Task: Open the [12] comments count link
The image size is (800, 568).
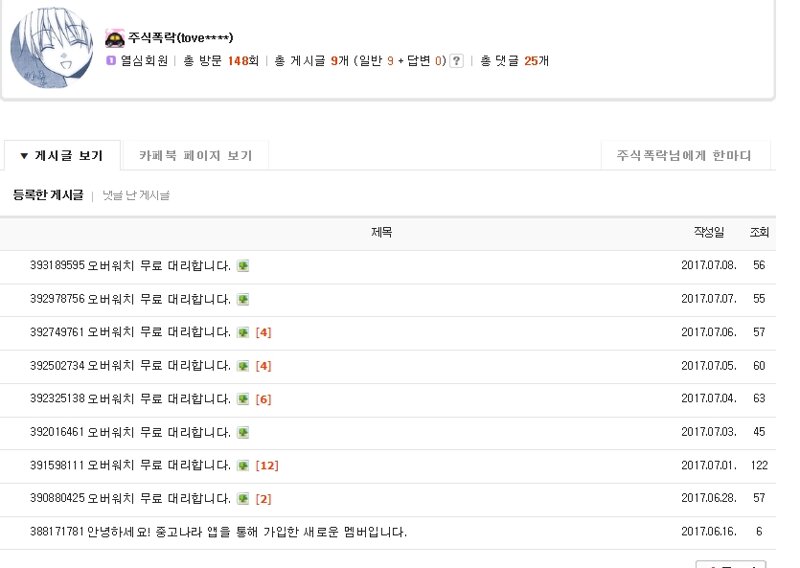Action: pos(267,465)
